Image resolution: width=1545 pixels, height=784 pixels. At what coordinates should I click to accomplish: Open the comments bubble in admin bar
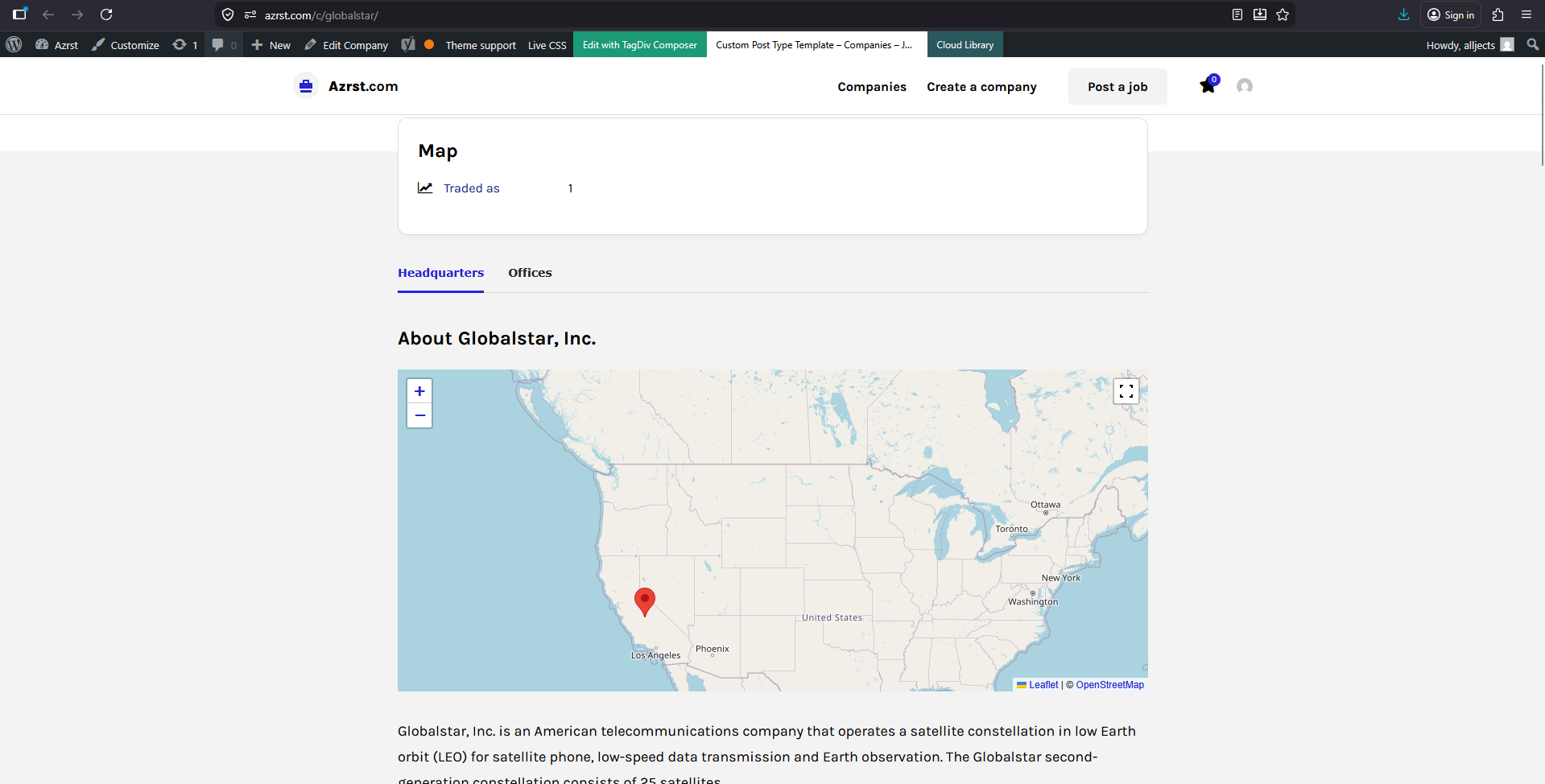coord(224,45)
